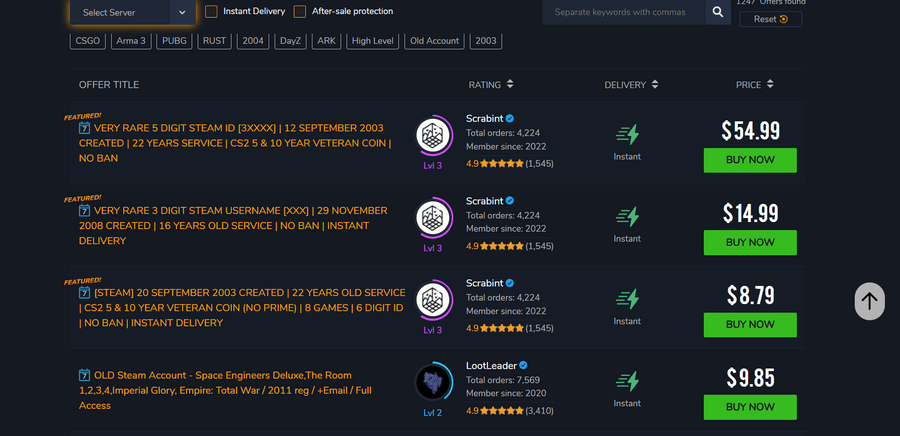Viewport: 900px width, 436px height.
Task: Open the 20 SEPTEMBER 2003 CREATED offer
Action: click(x=242, y=307)
